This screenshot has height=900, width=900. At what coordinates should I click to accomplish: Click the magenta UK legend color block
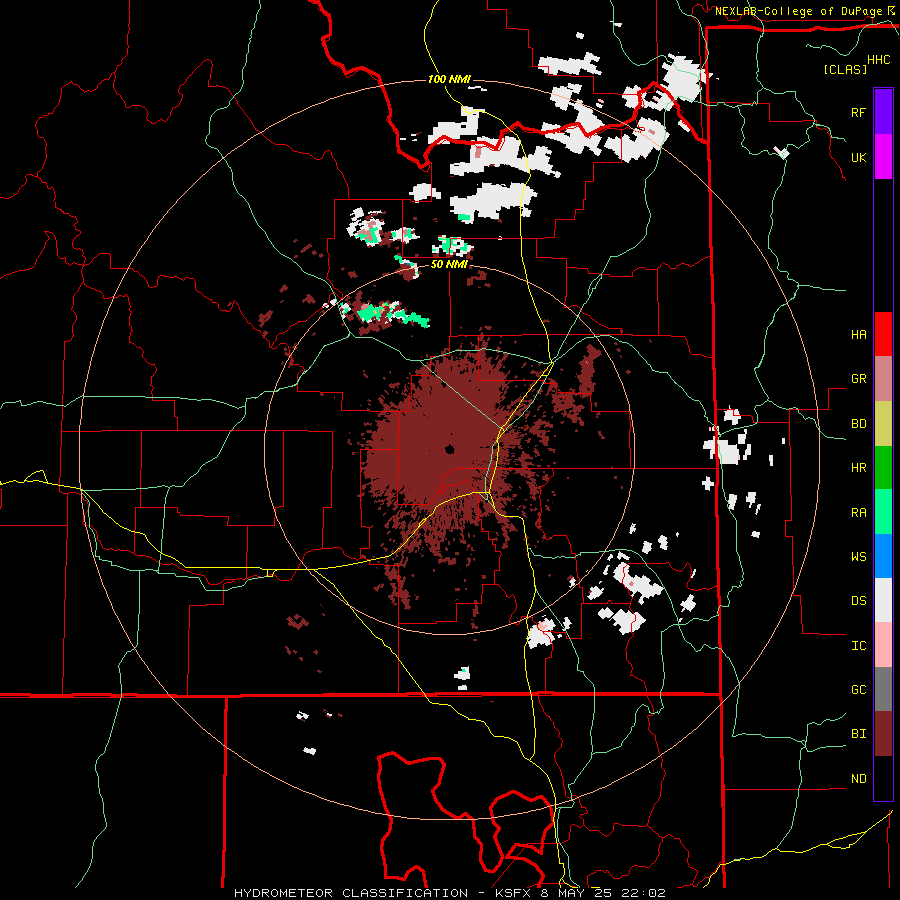pyautogui.click(x=883, y=157)
